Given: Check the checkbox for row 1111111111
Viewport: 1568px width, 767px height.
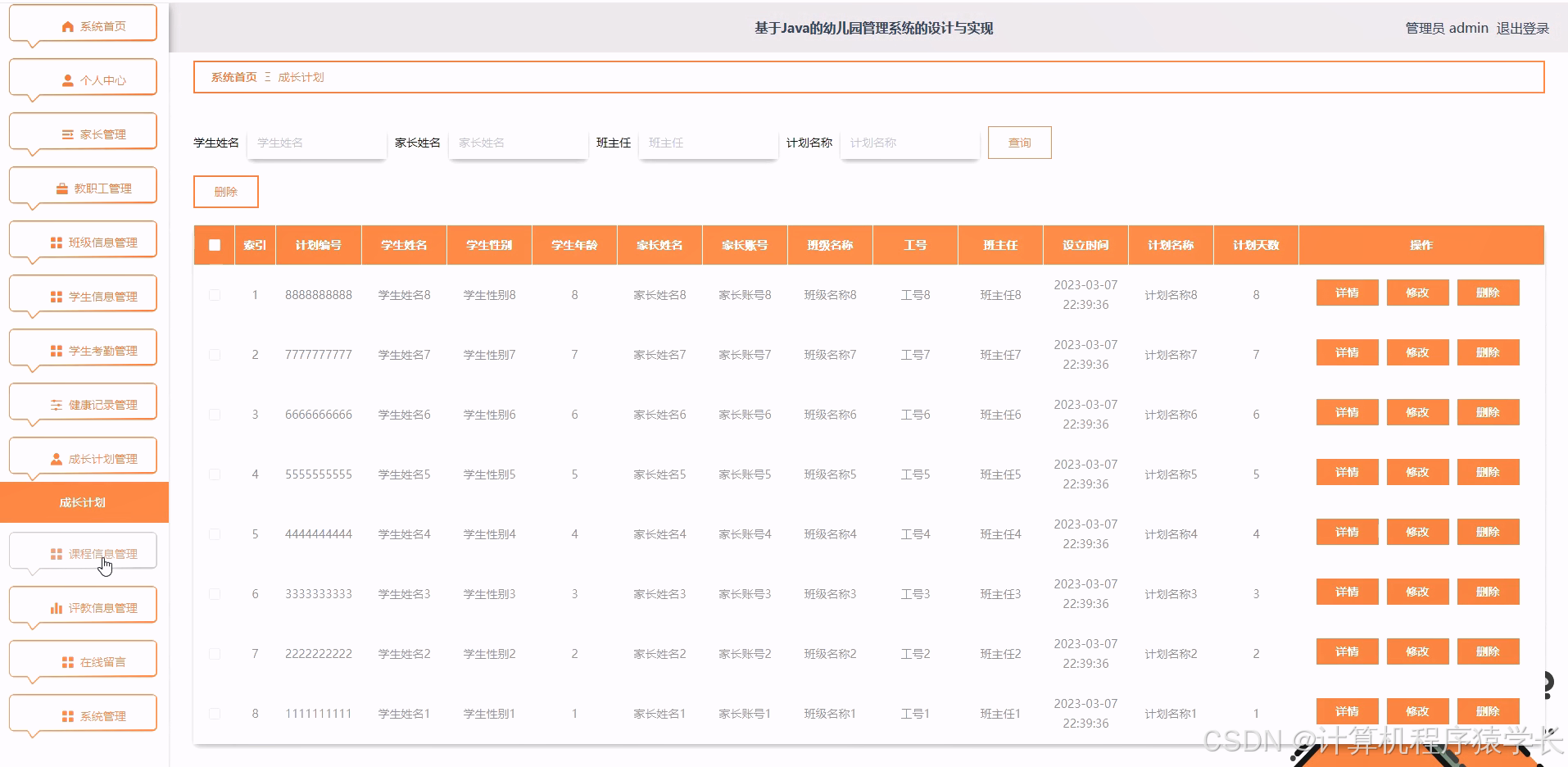Looking at the screenshot, I should (x=215, y=714).
